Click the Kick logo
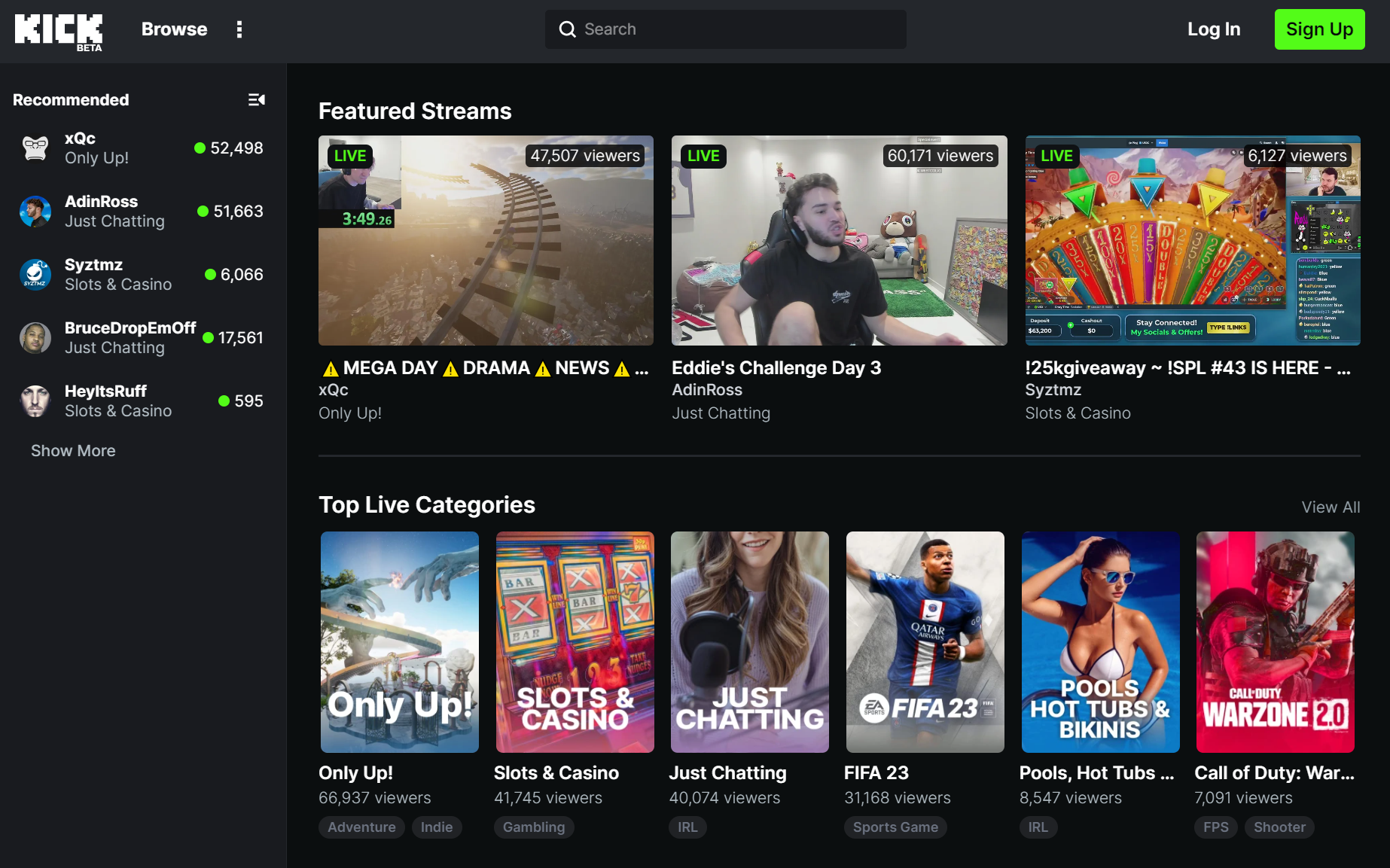The width and height of the screenshot is (1390, 868). pos(58,30)
